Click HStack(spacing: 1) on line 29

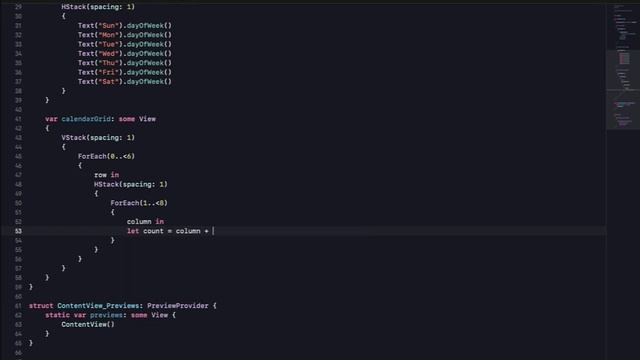98,7
